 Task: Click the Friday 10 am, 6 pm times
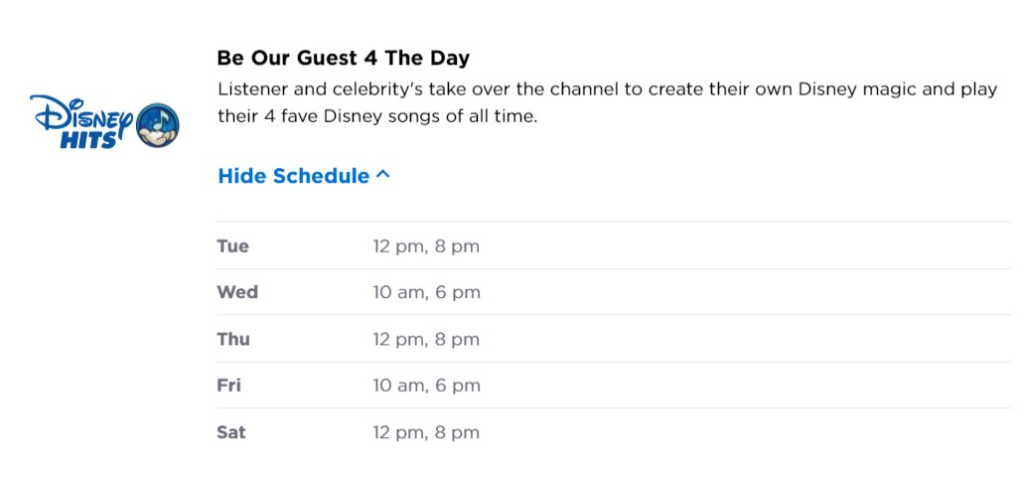pyautogui.click(x=426, y=386)
